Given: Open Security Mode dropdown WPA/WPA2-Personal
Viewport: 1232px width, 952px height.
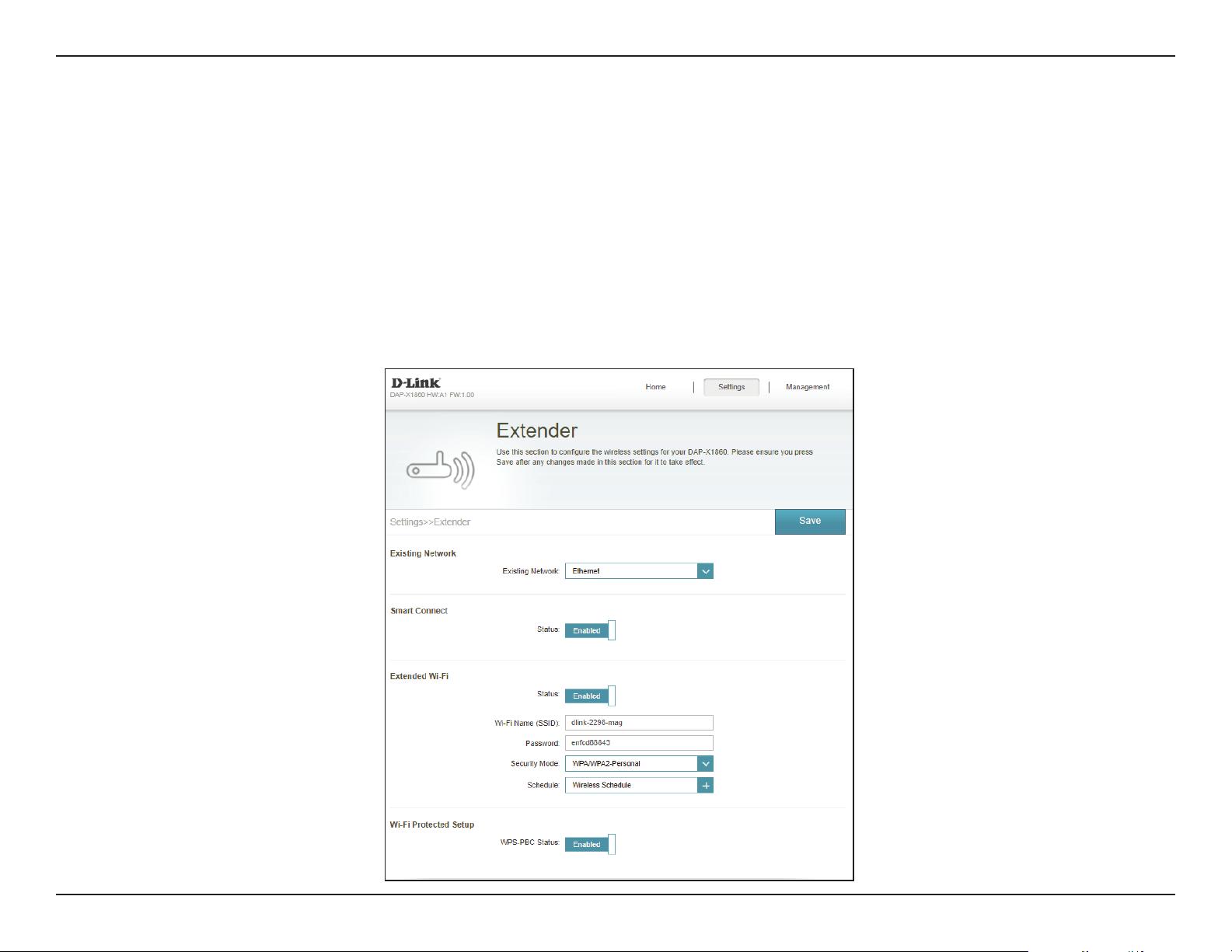Looking at the screenshot, I should click(639, 764).
